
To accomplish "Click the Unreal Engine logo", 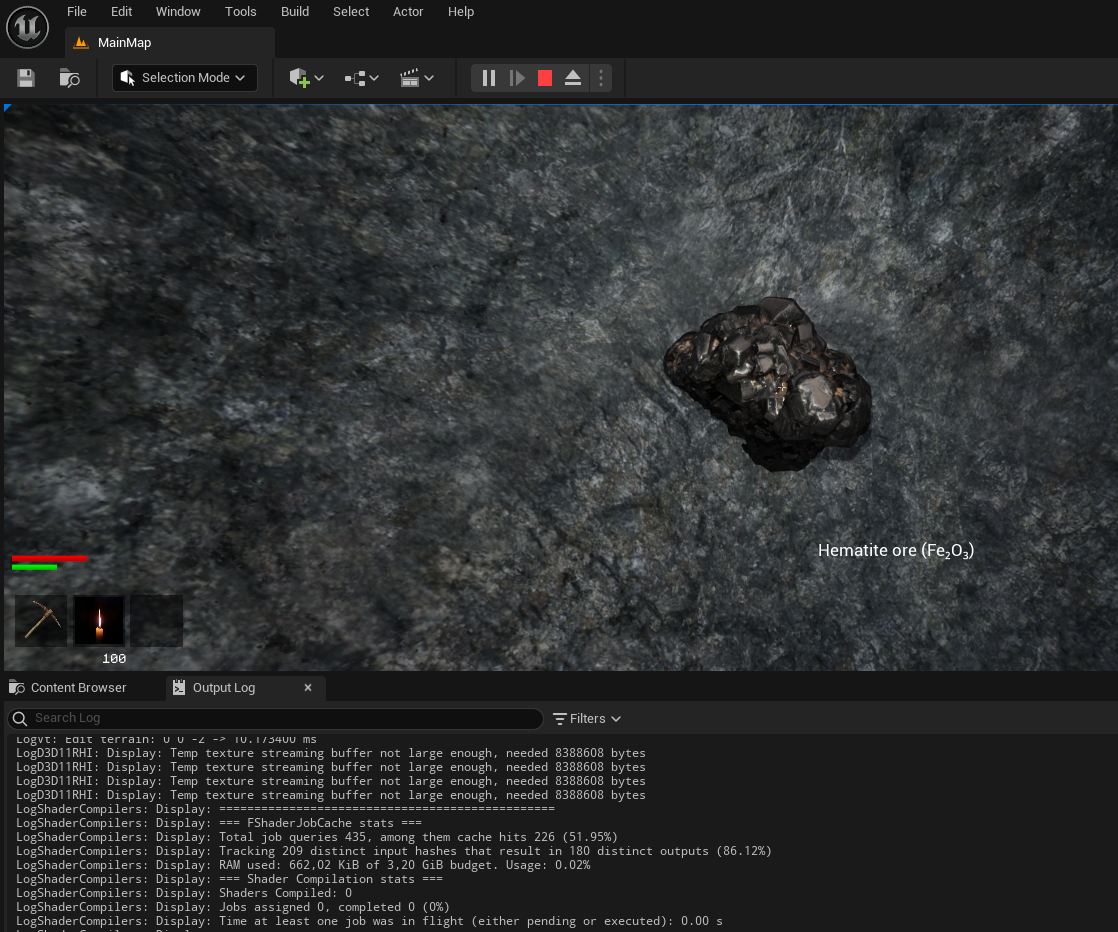I will [27, 28].
